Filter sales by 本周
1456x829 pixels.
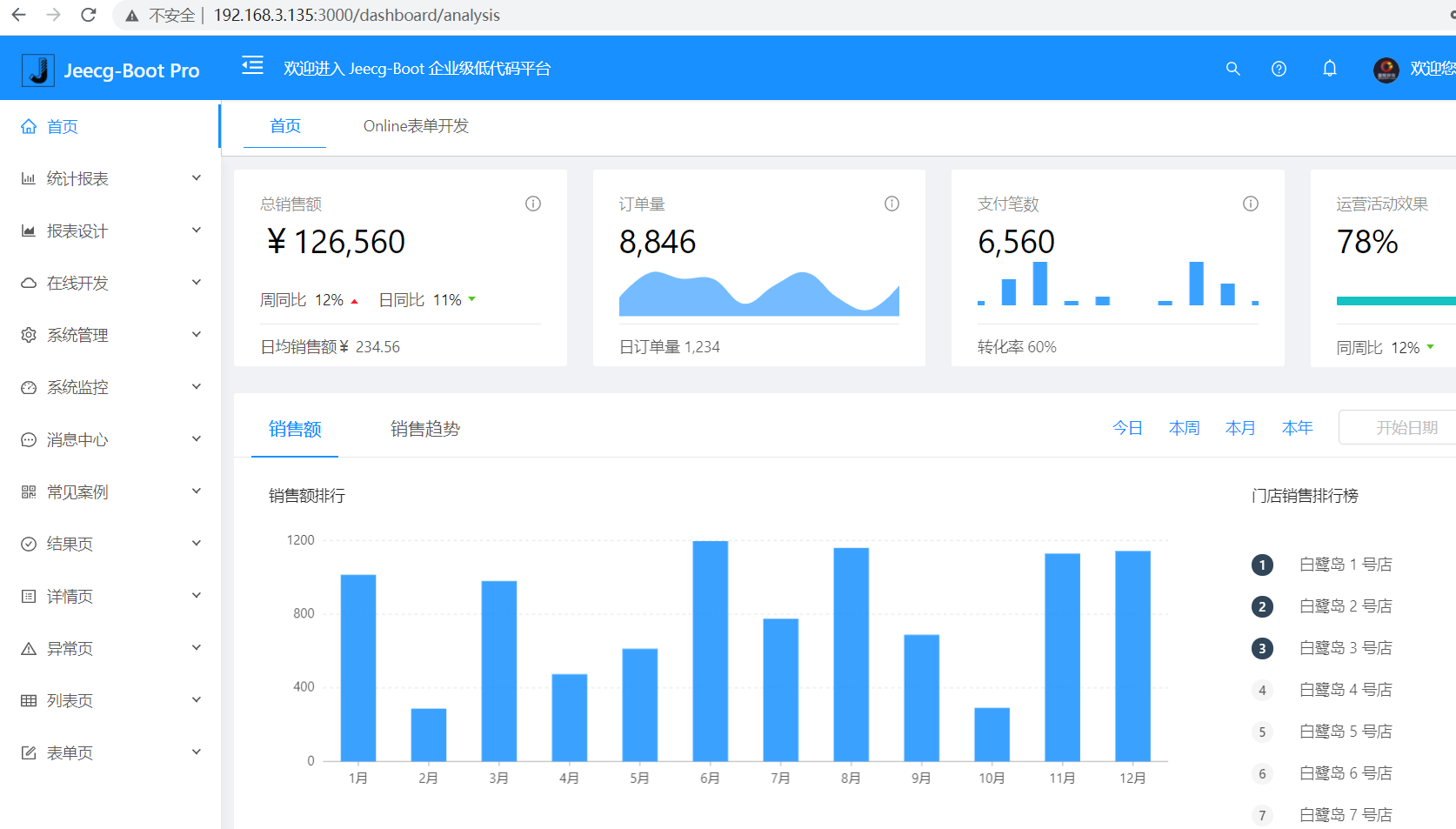coord(1184,428)
